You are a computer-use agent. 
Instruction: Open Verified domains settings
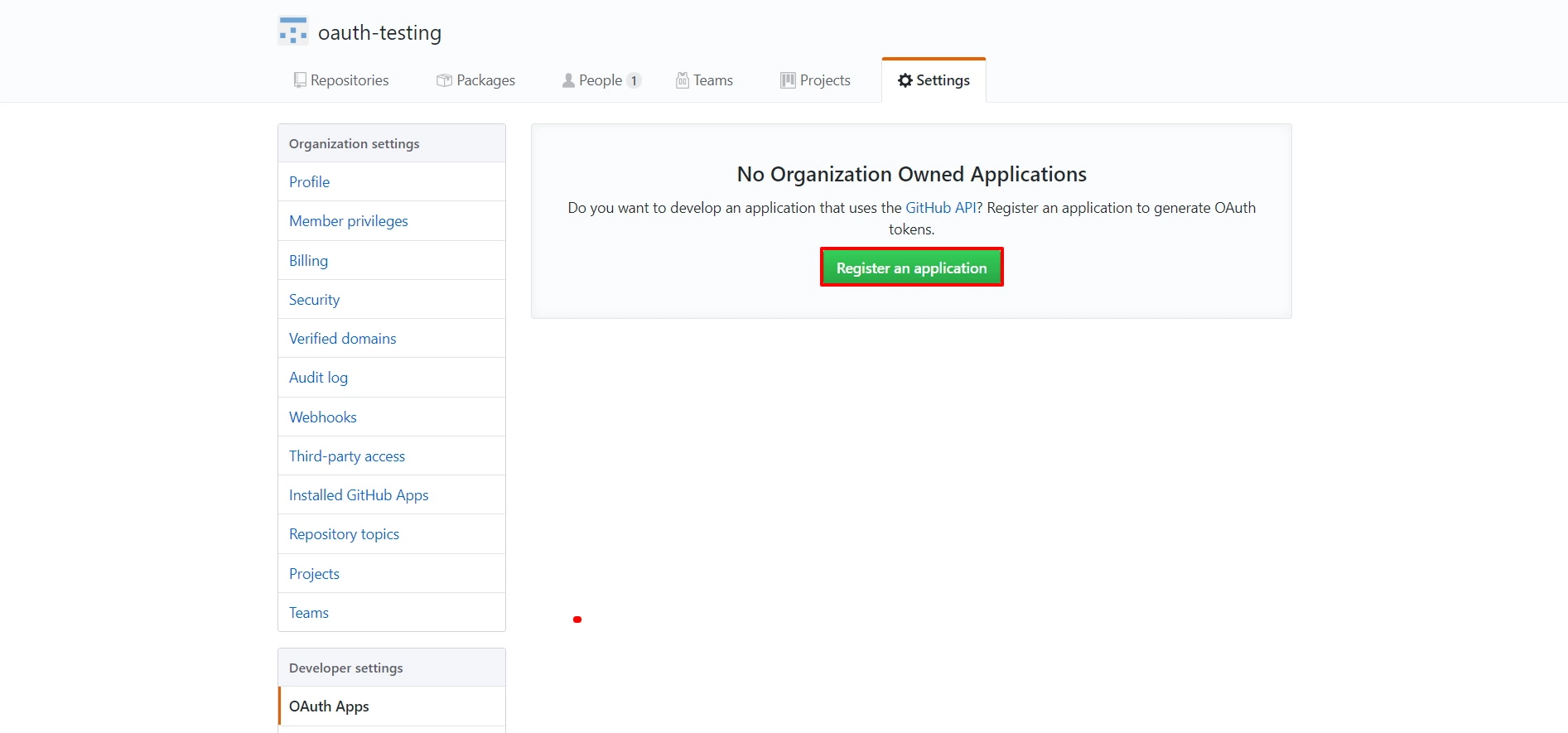392,338
